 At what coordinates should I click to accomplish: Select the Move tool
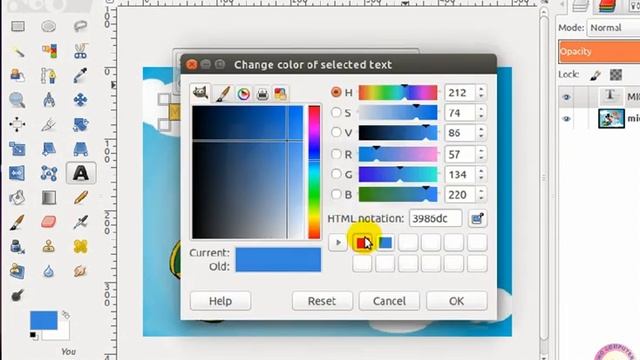click(x=80, y=100)
